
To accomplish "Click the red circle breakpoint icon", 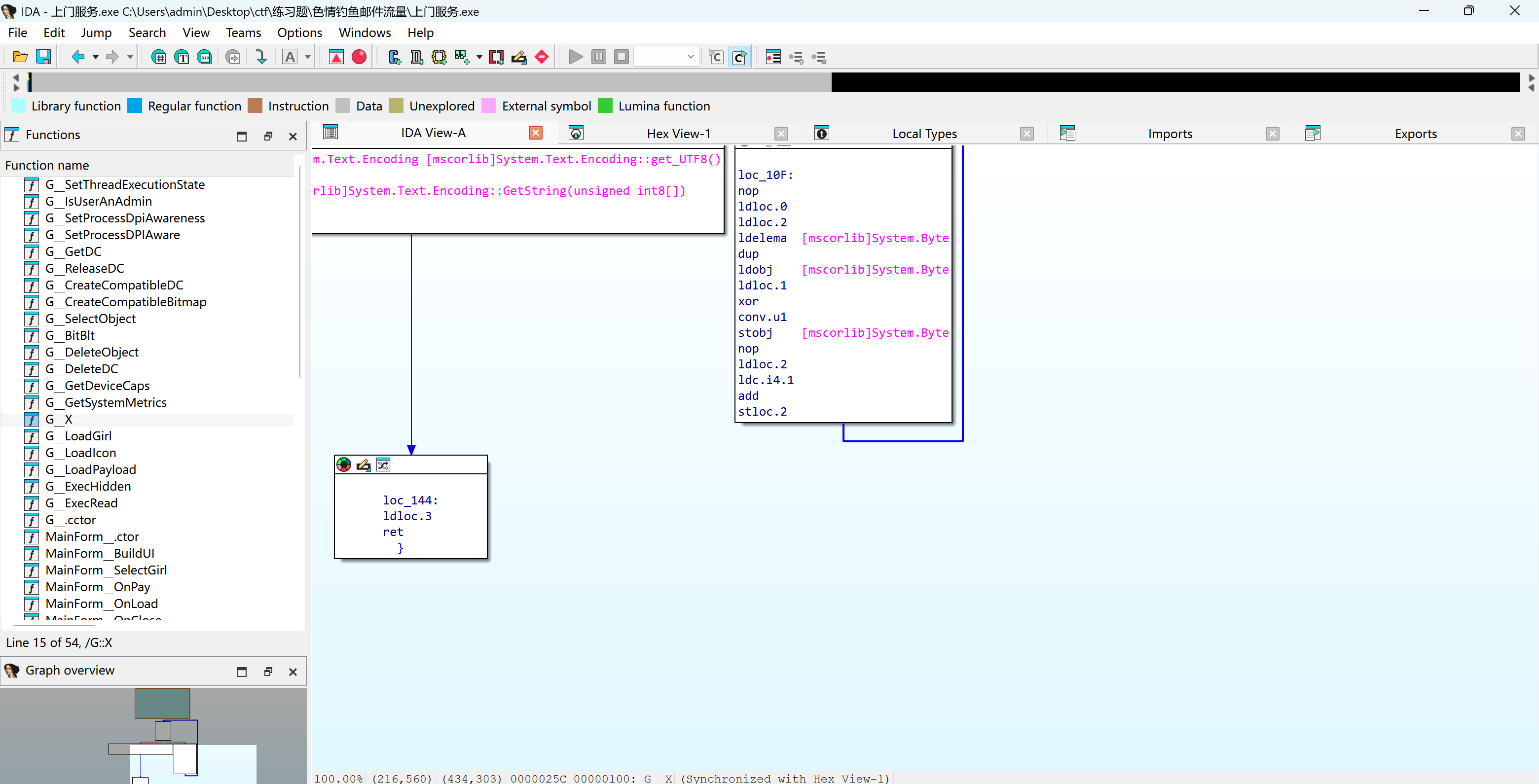I will pos(359,57).
